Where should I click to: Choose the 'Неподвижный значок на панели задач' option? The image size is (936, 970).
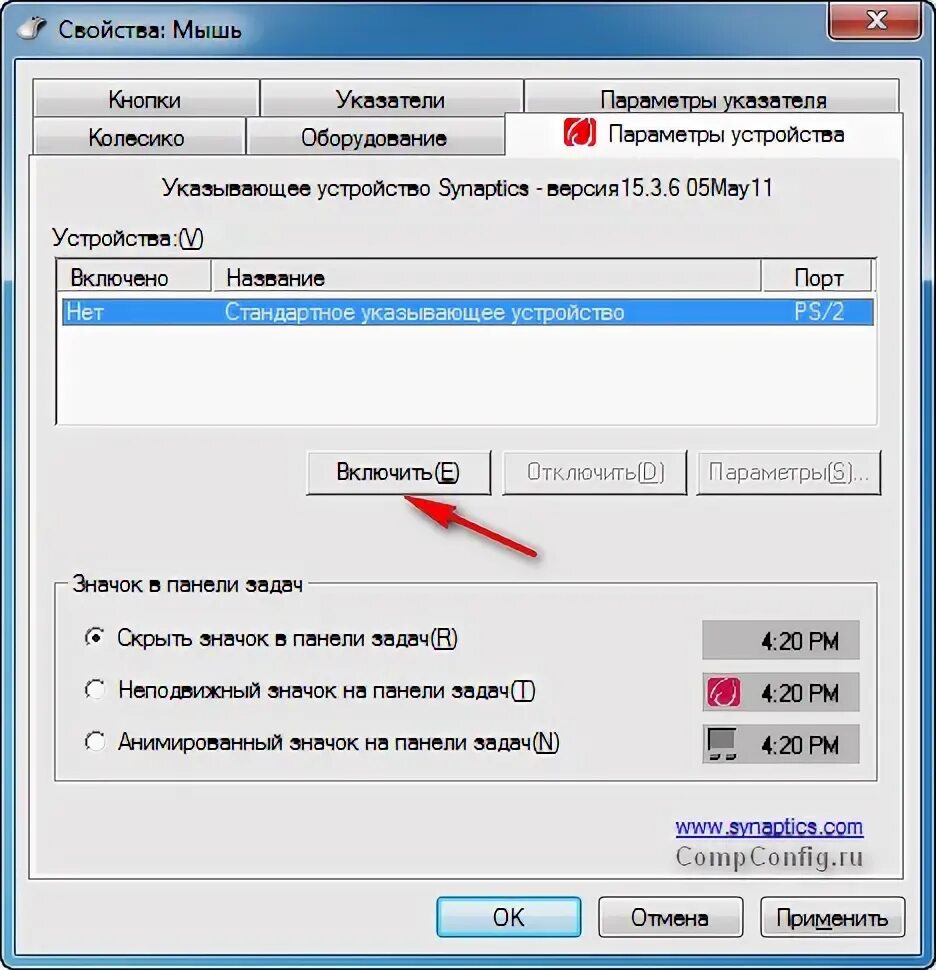tap(95, 689)
